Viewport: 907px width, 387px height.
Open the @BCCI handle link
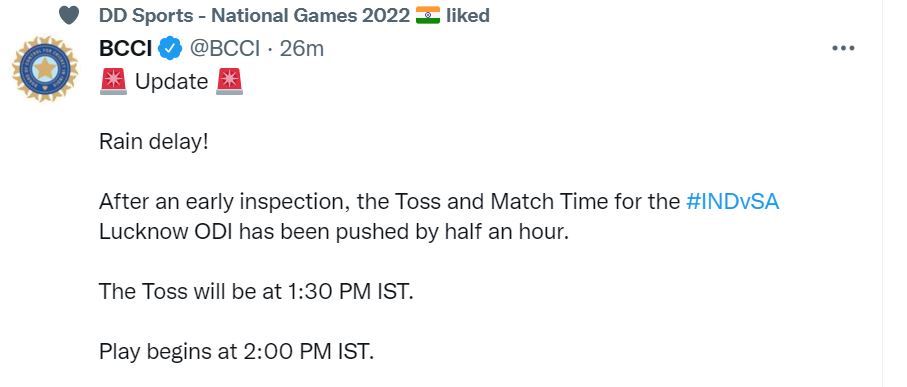pos(225,49)
